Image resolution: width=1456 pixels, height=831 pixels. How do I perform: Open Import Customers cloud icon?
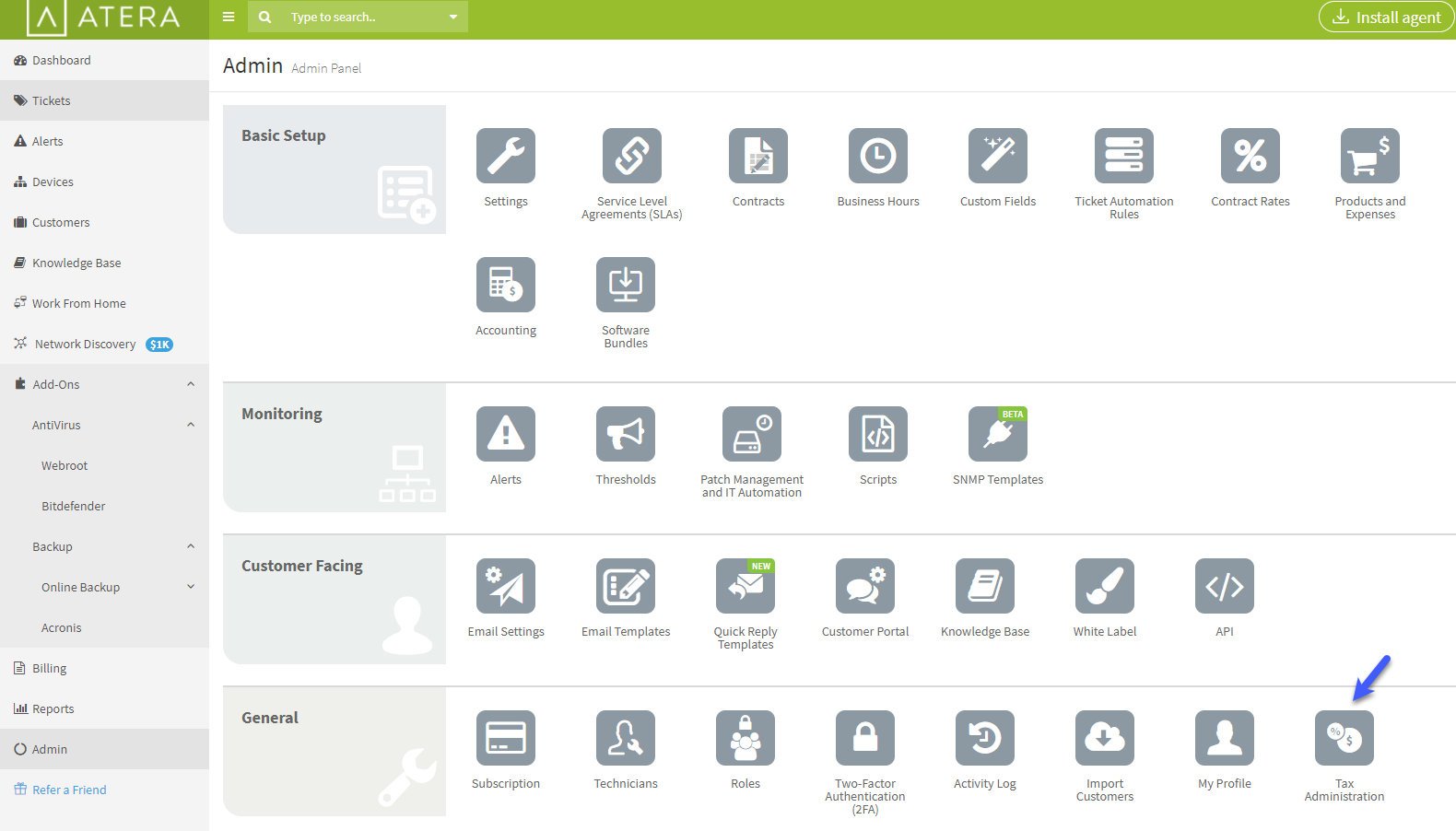coord(1105,738)
